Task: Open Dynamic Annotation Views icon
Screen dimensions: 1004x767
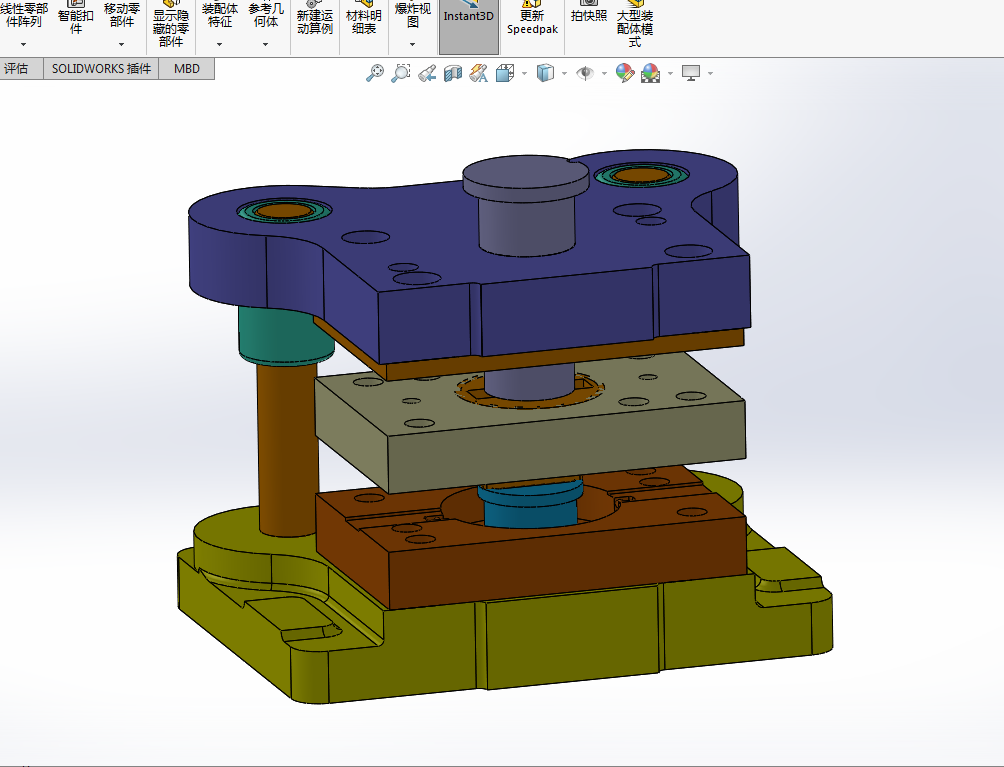Action: (478, 73)
